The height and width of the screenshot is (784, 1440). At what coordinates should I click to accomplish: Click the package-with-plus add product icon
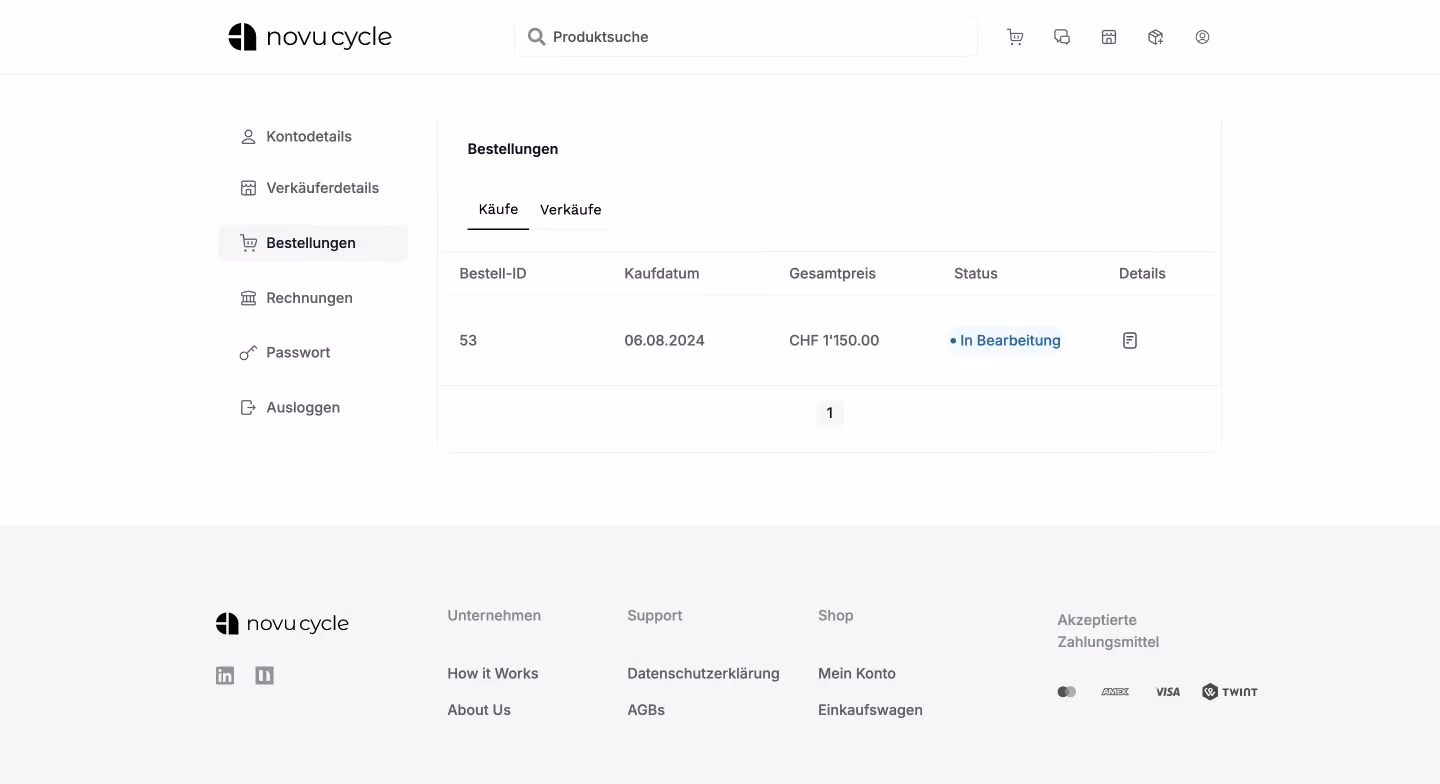pyautogui.click(x=1156, y=37)
